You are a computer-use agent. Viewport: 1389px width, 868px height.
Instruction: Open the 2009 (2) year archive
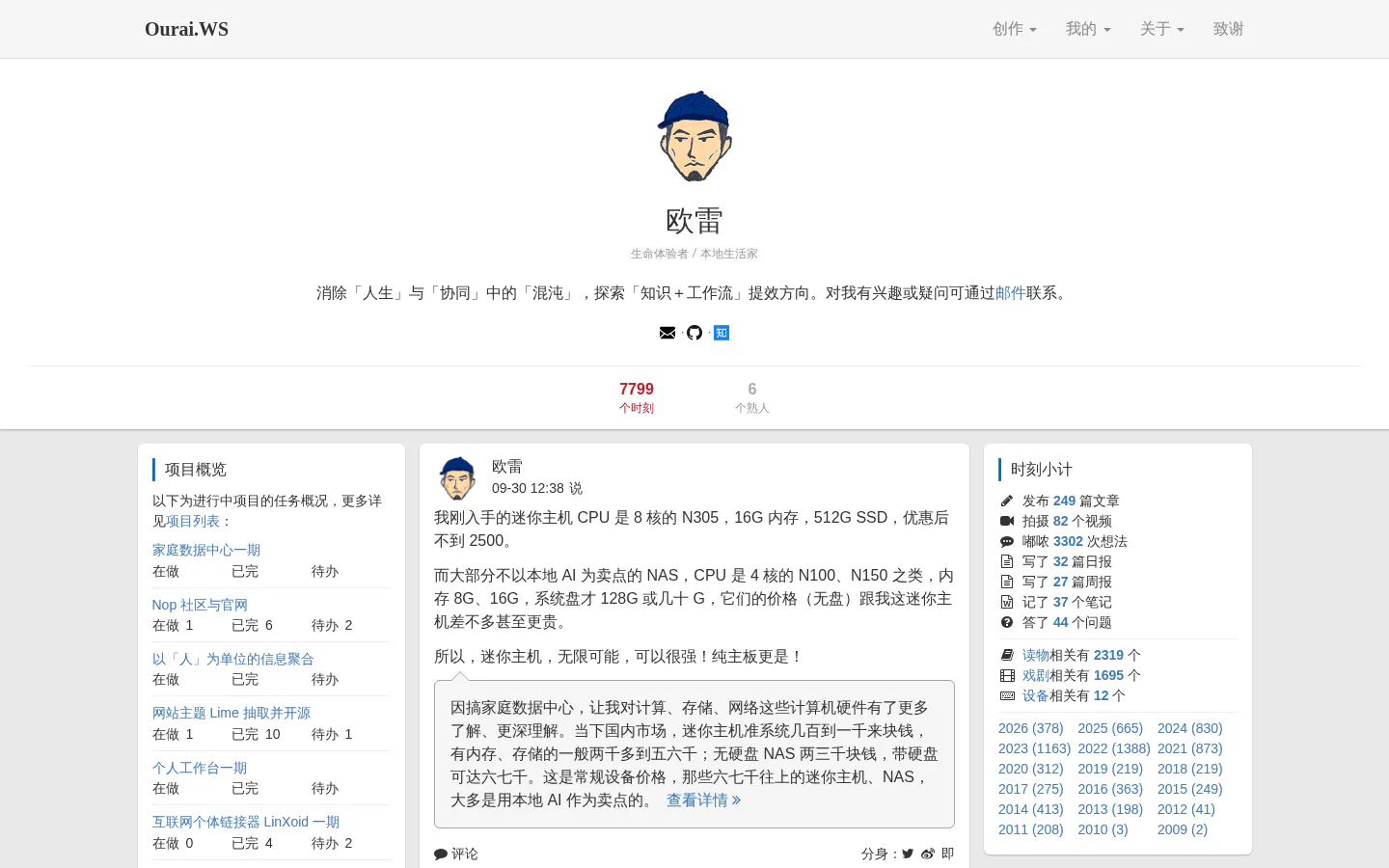tap(1183, 829)
